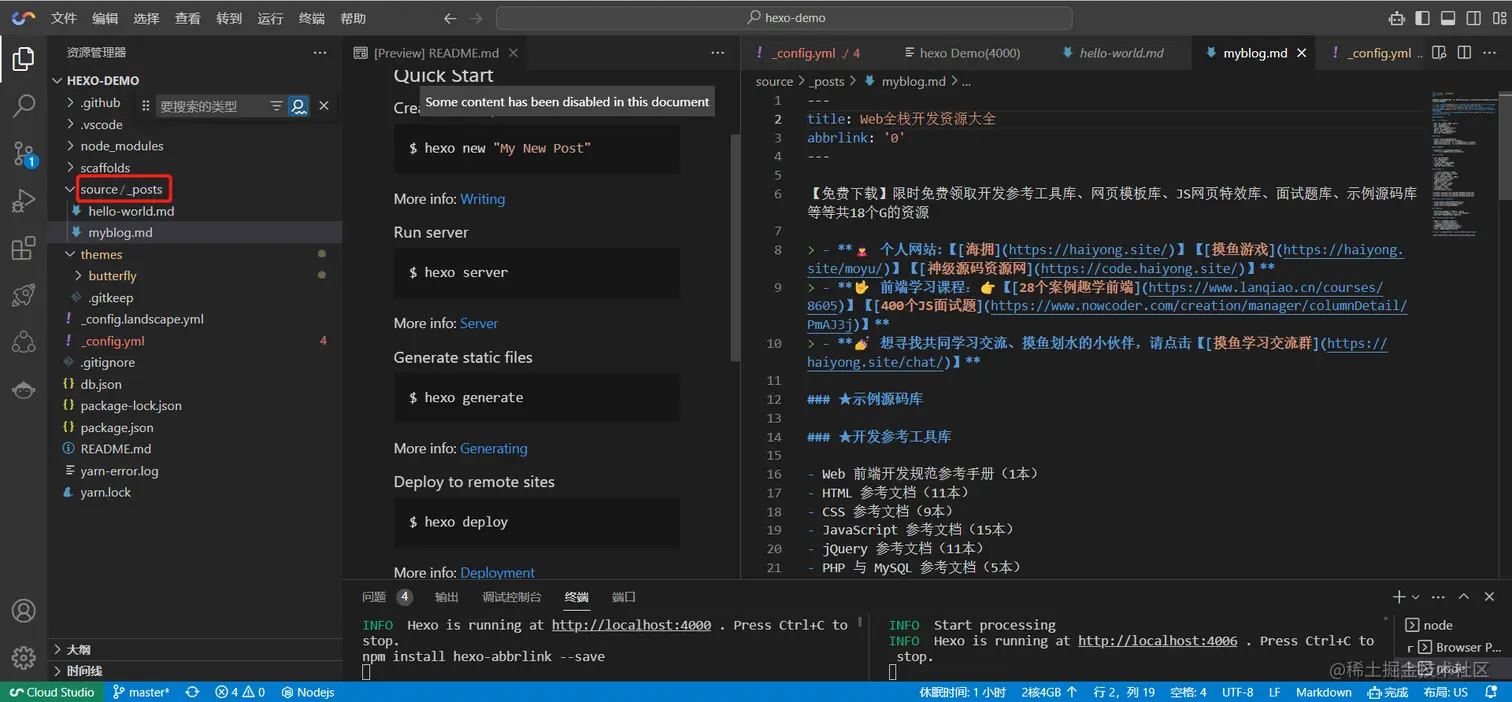This screenshot has height=702, width=1512.
Task: Click the Cloud Studio logo at top left
Action: (24, 18)
